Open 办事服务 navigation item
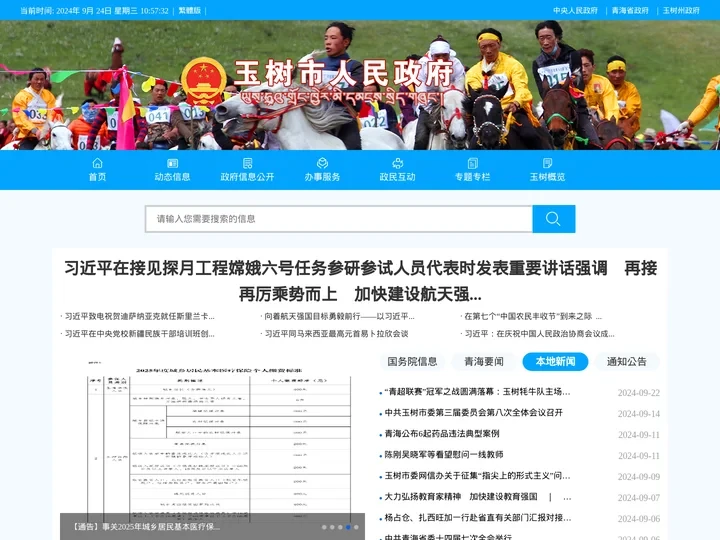This screenshot has width=720, height=540. click(x=322, y=177)
